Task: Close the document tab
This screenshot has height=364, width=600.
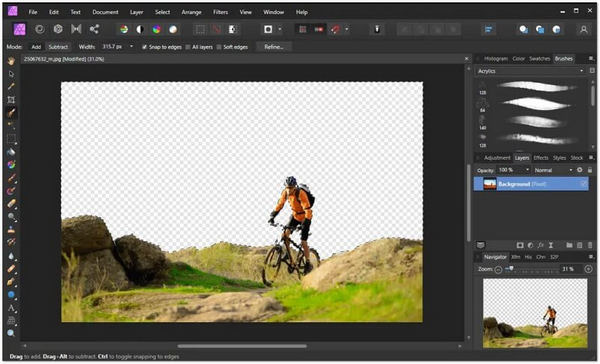Action: pos(466,59)
